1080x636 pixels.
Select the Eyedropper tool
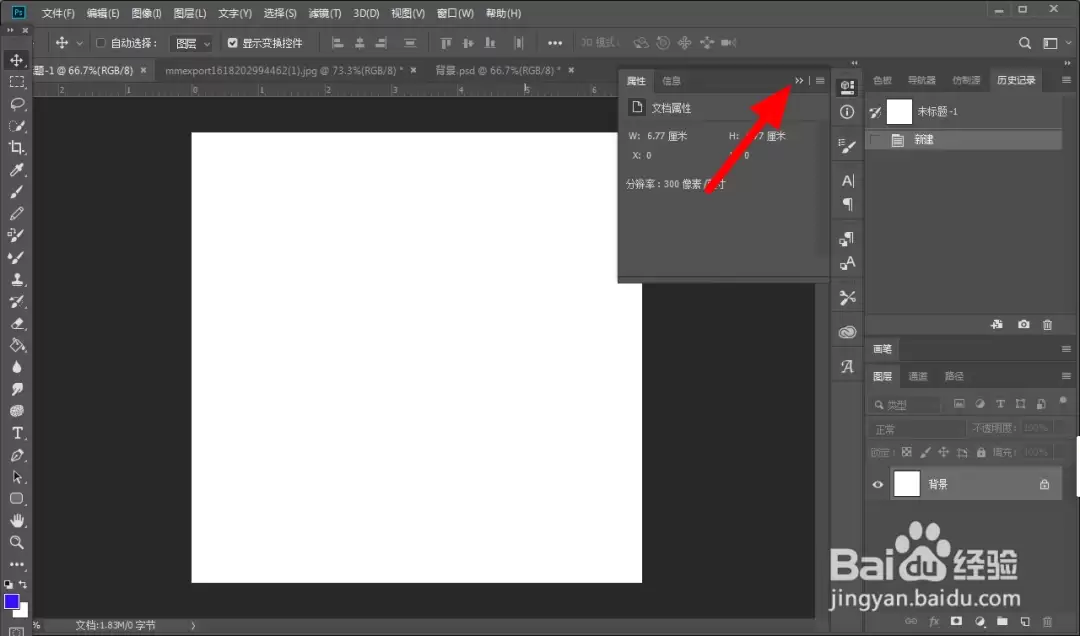(17, 170)
